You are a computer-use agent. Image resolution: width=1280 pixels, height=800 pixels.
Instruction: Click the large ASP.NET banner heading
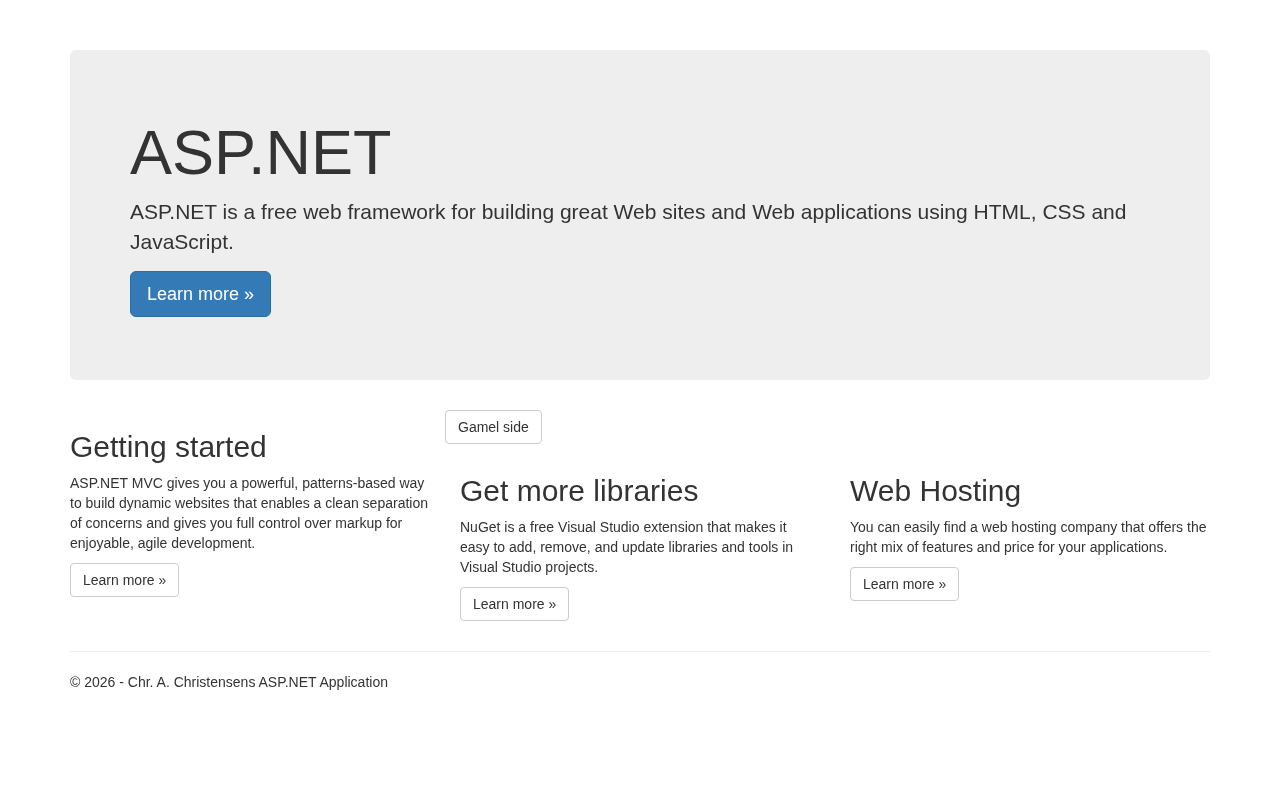point(260,153)
